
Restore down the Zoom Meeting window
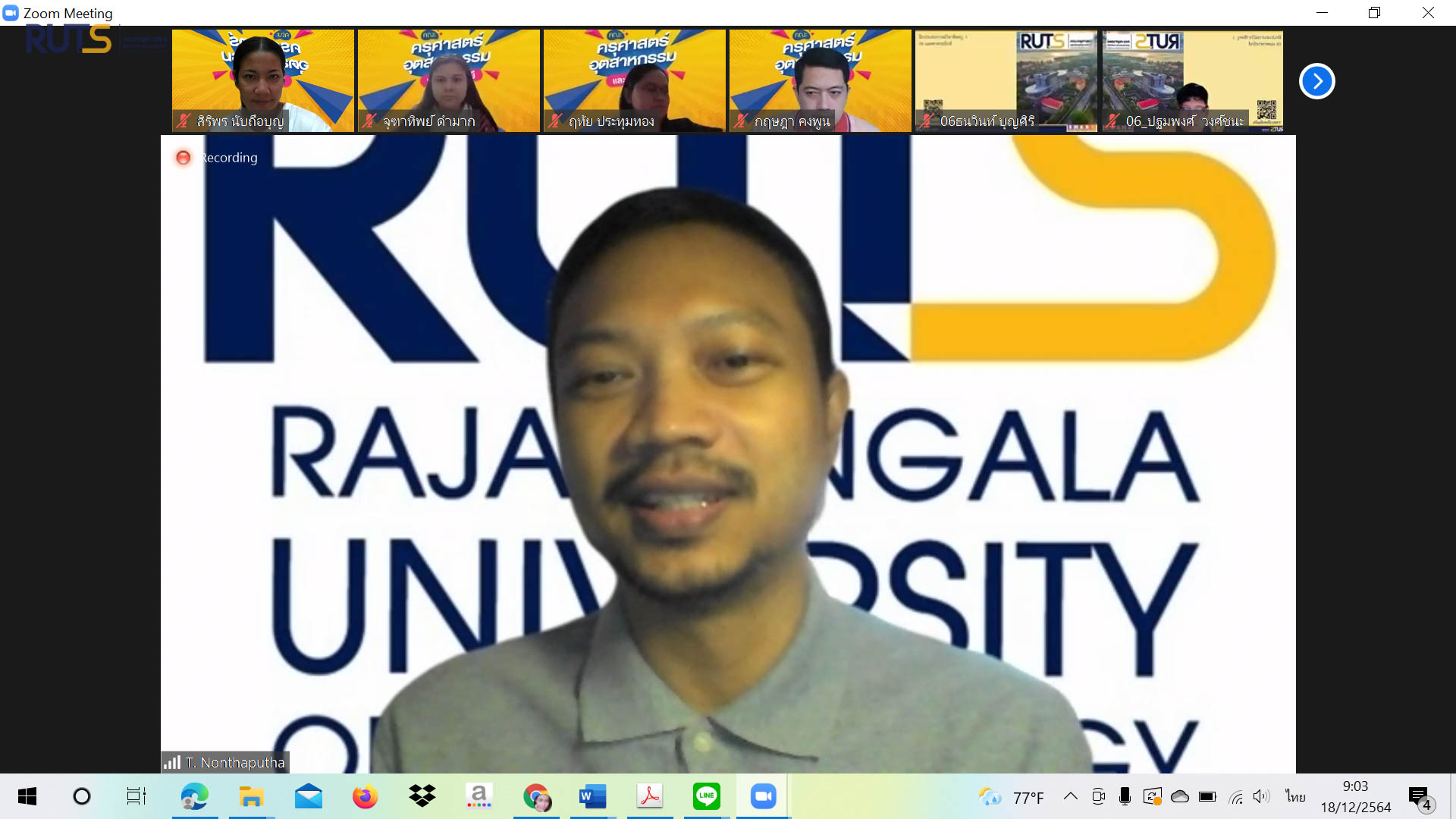click(x=1374, y=13)
